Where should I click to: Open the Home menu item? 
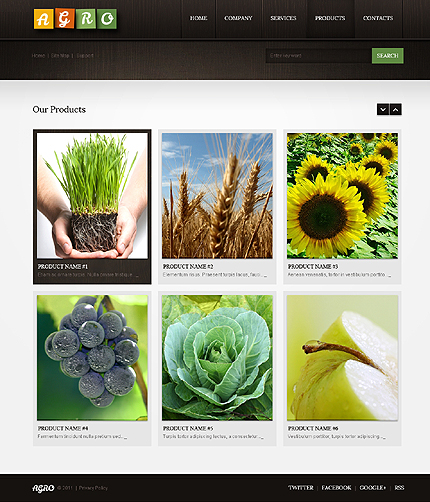[x=199, y=18]
